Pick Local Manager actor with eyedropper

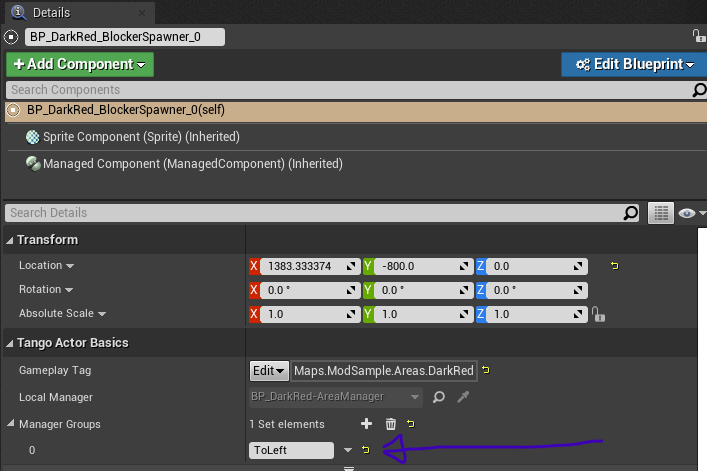pos(463,397)
